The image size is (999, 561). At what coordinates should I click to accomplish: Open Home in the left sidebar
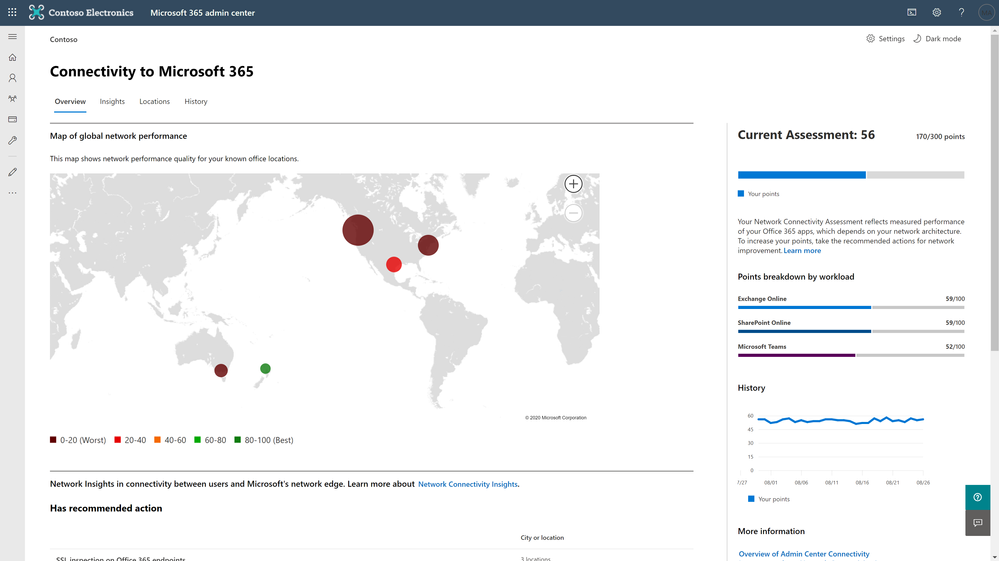pos(12,57)
